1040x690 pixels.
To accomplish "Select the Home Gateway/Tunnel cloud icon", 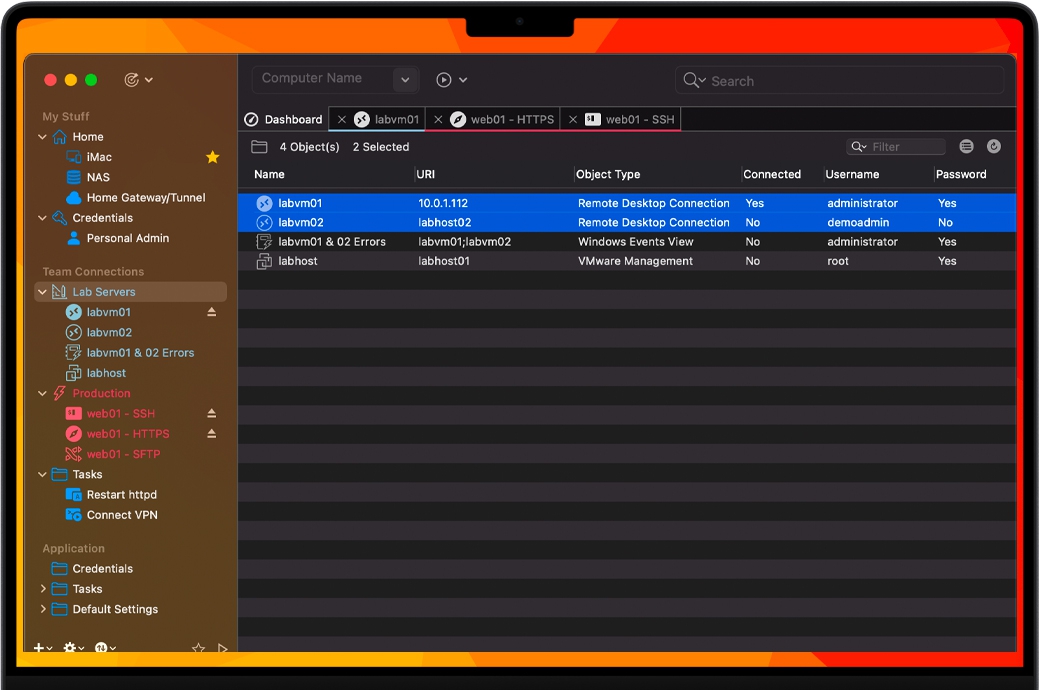I will [74, 198].
